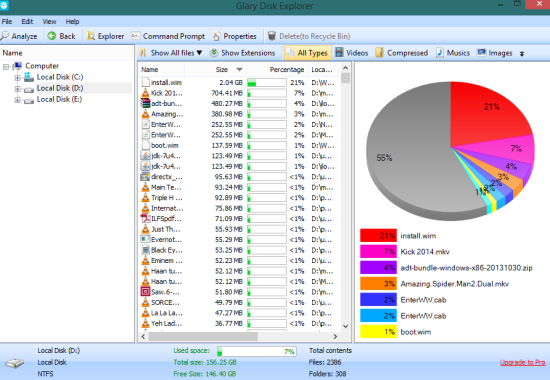550x380 pixels.
Task: Click file list scroll up arrow
Action: pos(345,68)
